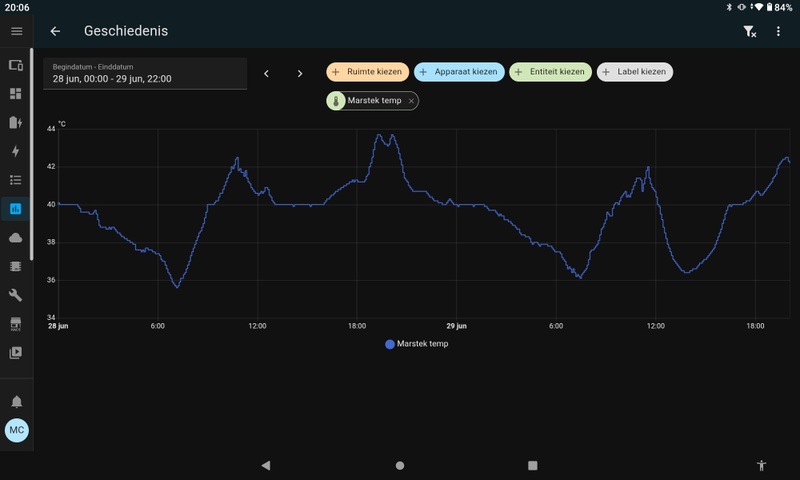This screenshot has height=480, width=800.
Task: Open the MC user profile avatar
Action: 16,430
